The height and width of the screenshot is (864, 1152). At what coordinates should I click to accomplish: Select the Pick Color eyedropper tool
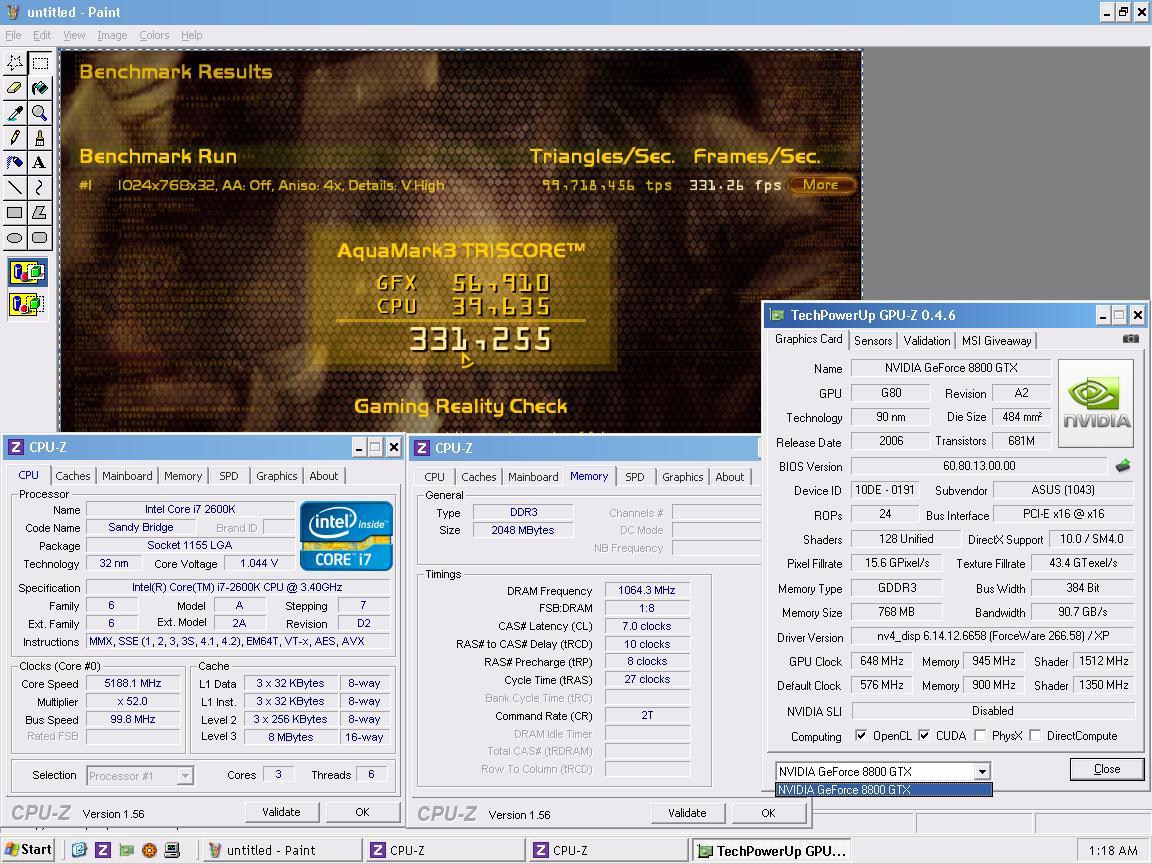[15, 113]
